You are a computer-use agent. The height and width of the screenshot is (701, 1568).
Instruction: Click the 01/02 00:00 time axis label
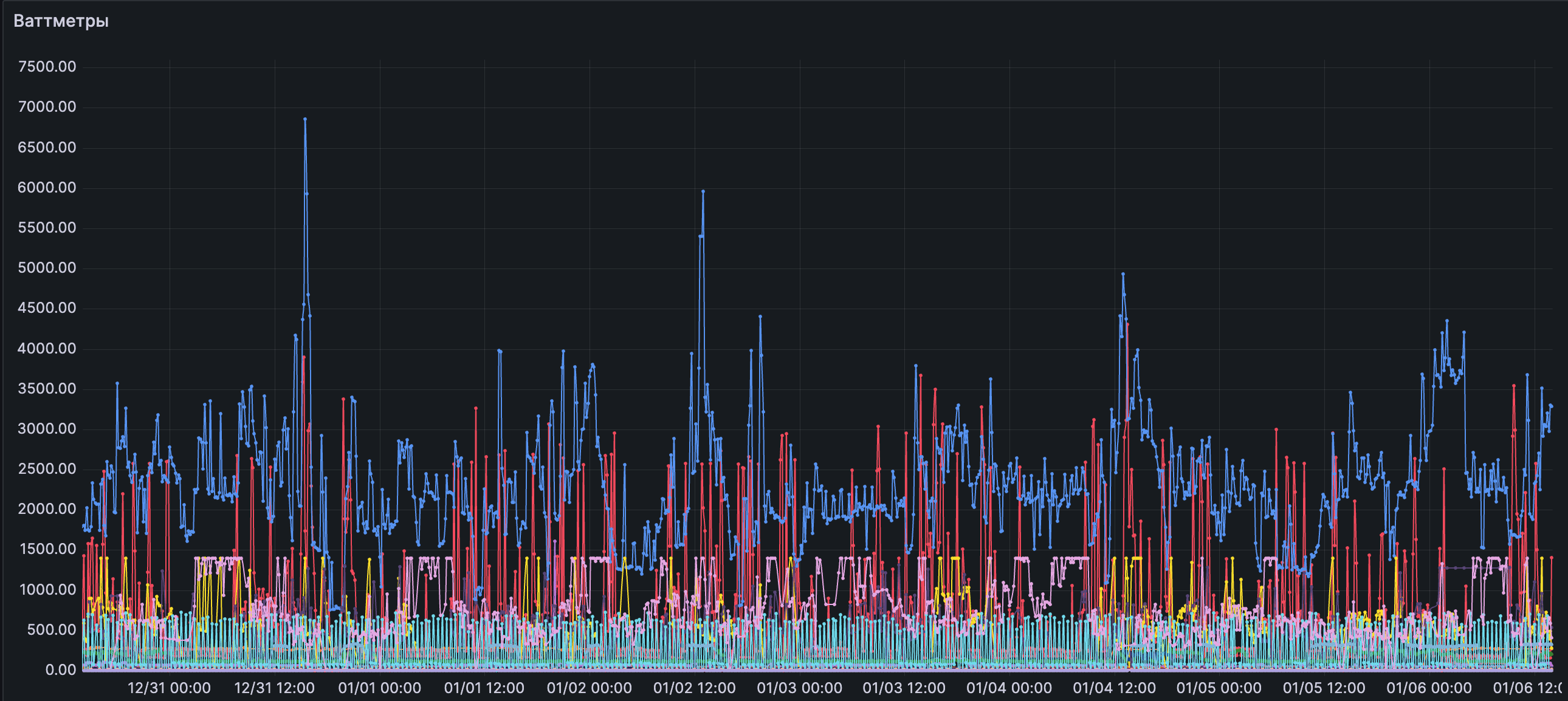click(590, 688)
